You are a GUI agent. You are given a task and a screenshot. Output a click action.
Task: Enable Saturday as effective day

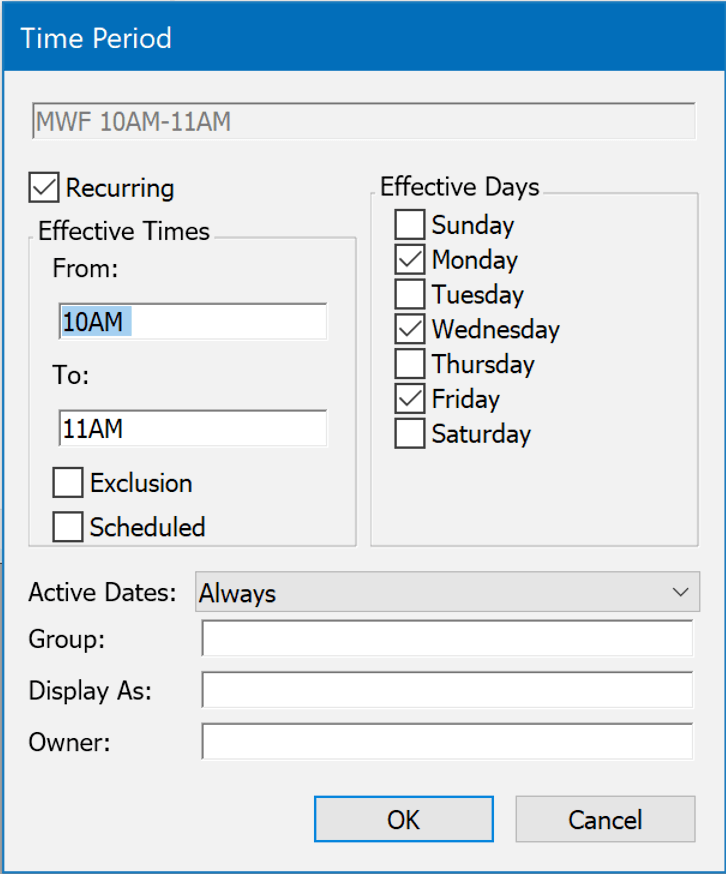coord(410,434)
